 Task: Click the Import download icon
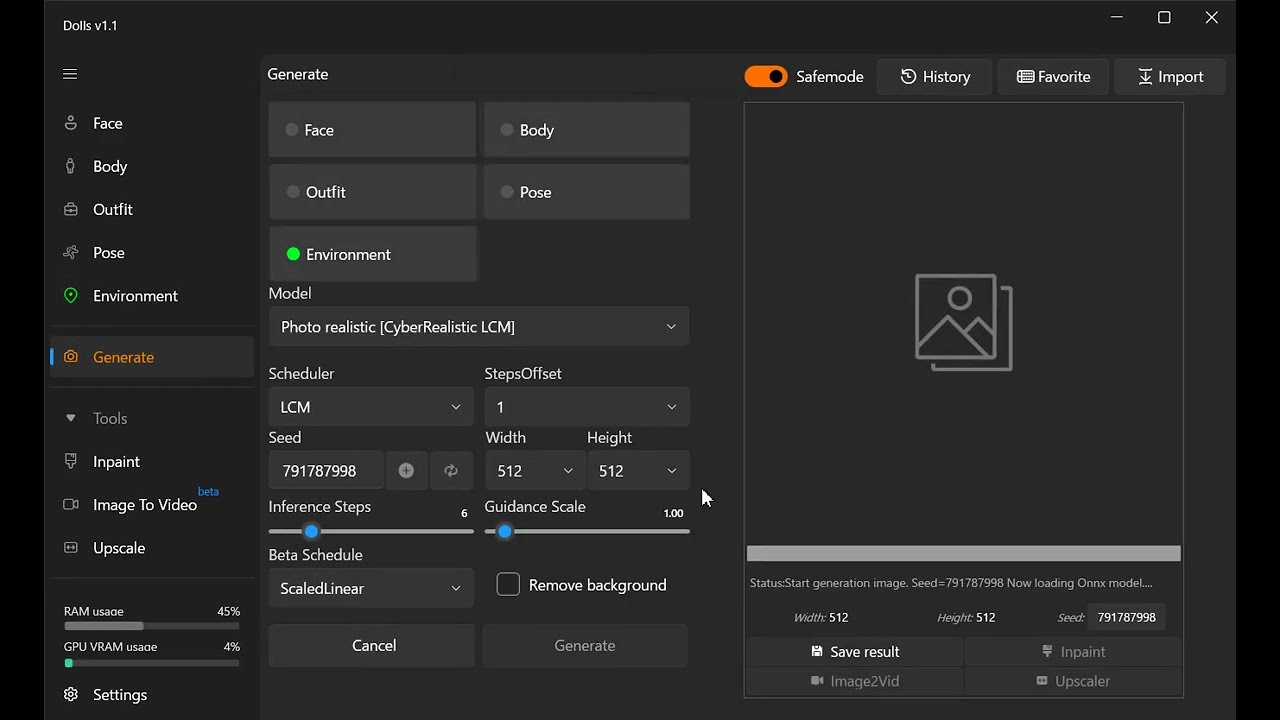pyautogui.click(x=1146, y=76)
